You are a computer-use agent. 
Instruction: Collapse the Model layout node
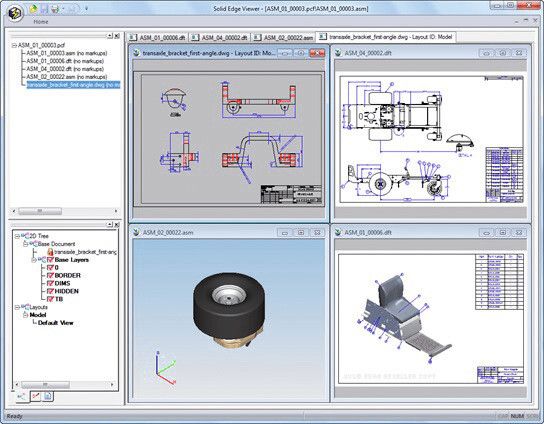pyautogui.click(x=25, y=315)
